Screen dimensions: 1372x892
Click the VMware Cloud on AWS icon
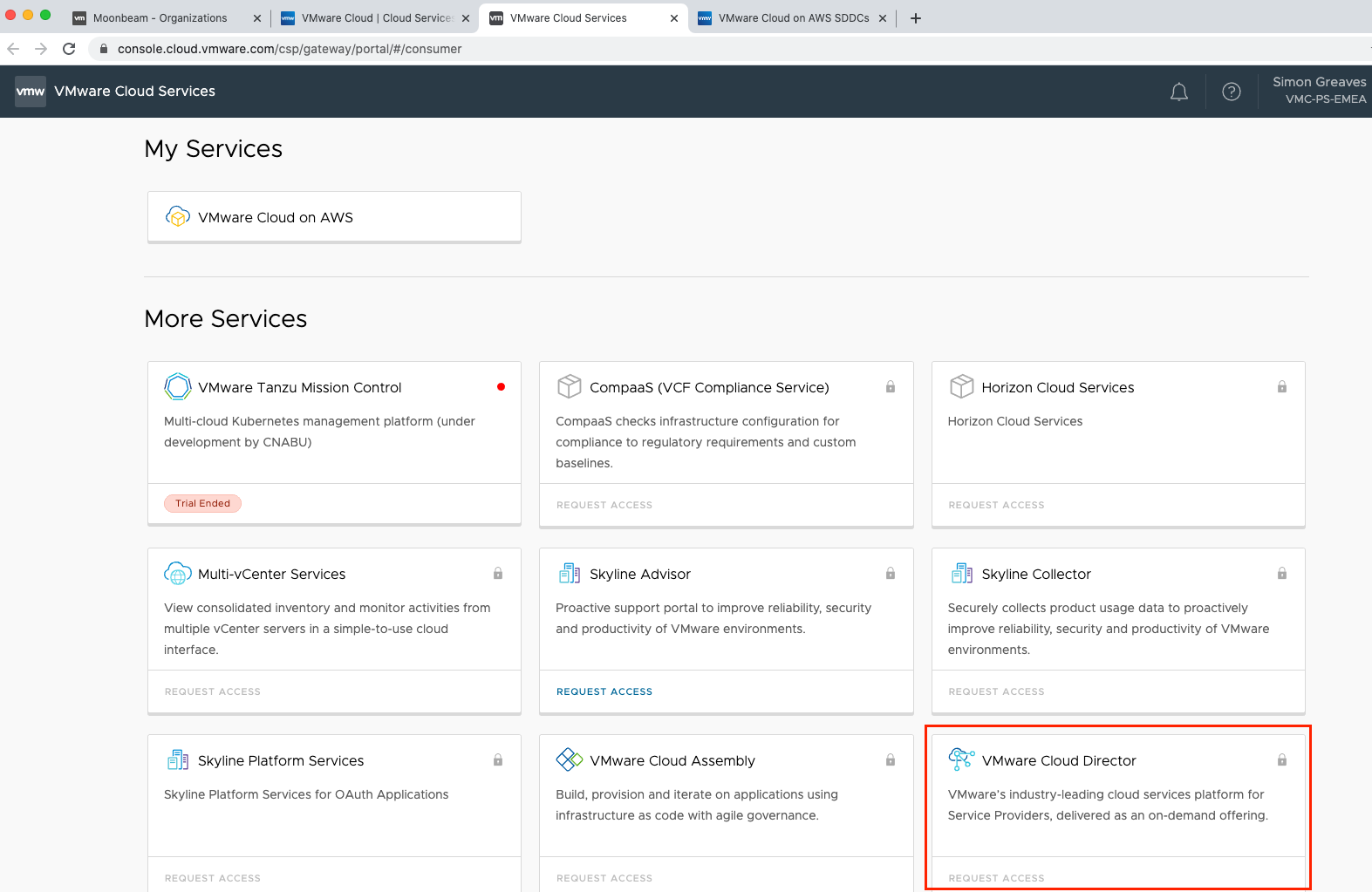click(178, 217)
